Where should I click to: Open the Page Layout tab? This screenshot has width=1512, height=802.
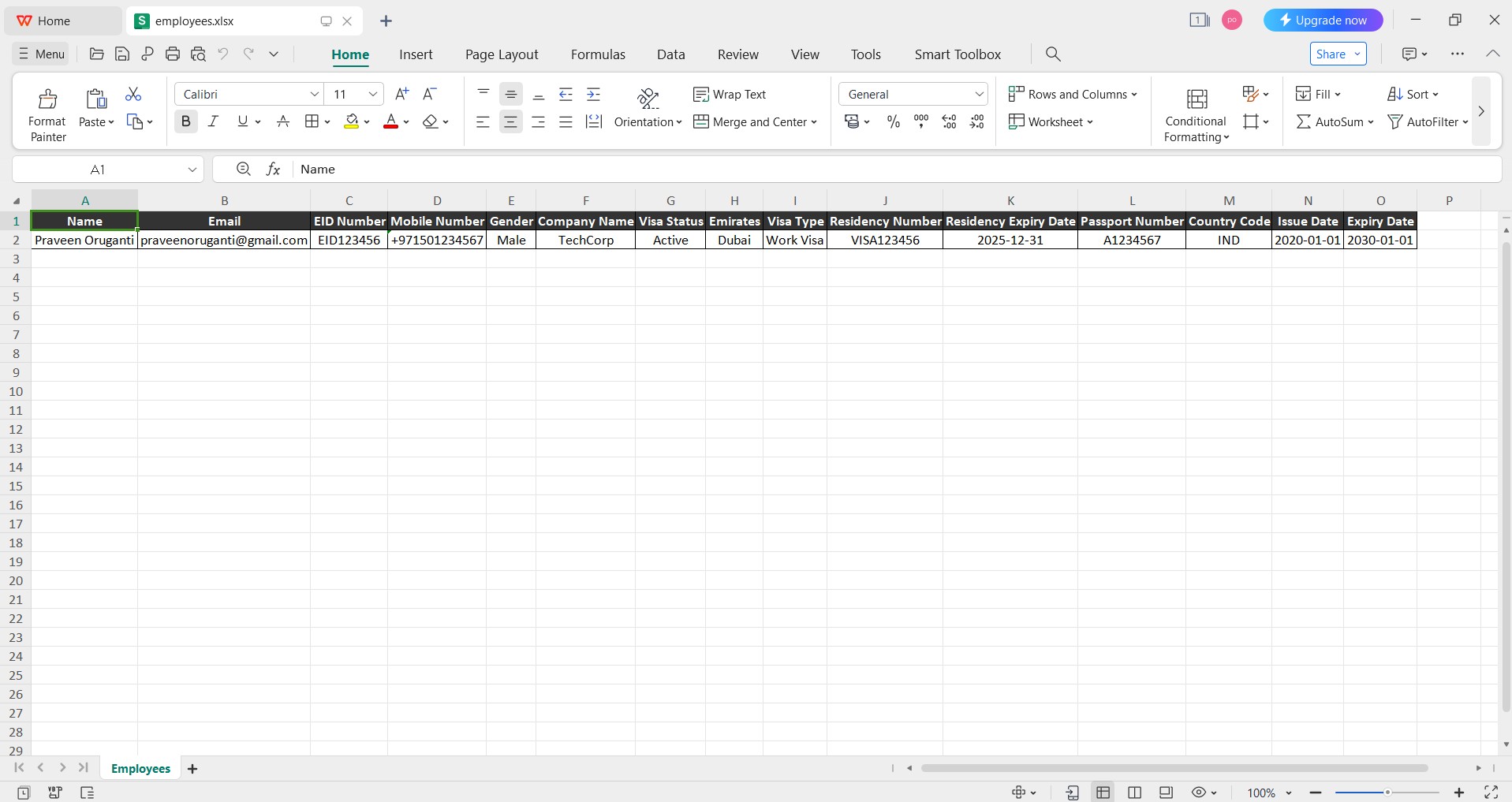click(x=502, y=54)
